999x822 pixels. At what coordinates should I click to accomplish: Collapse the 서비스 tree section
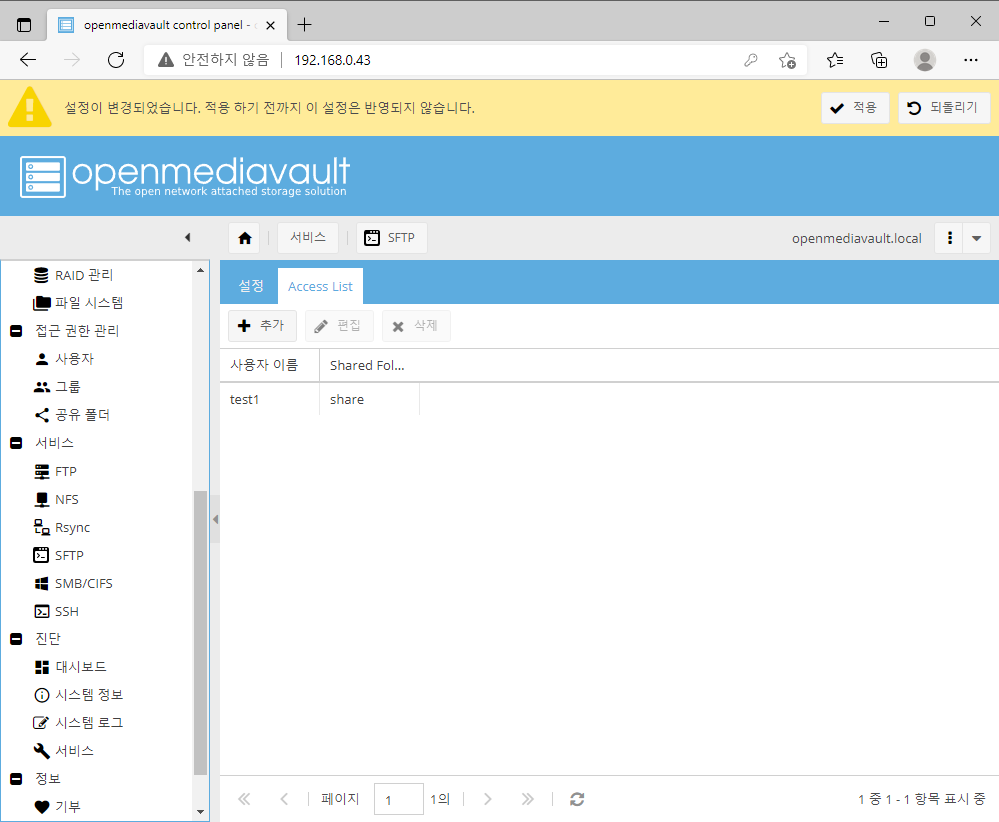pyautogui.click(x=17, y=443)
